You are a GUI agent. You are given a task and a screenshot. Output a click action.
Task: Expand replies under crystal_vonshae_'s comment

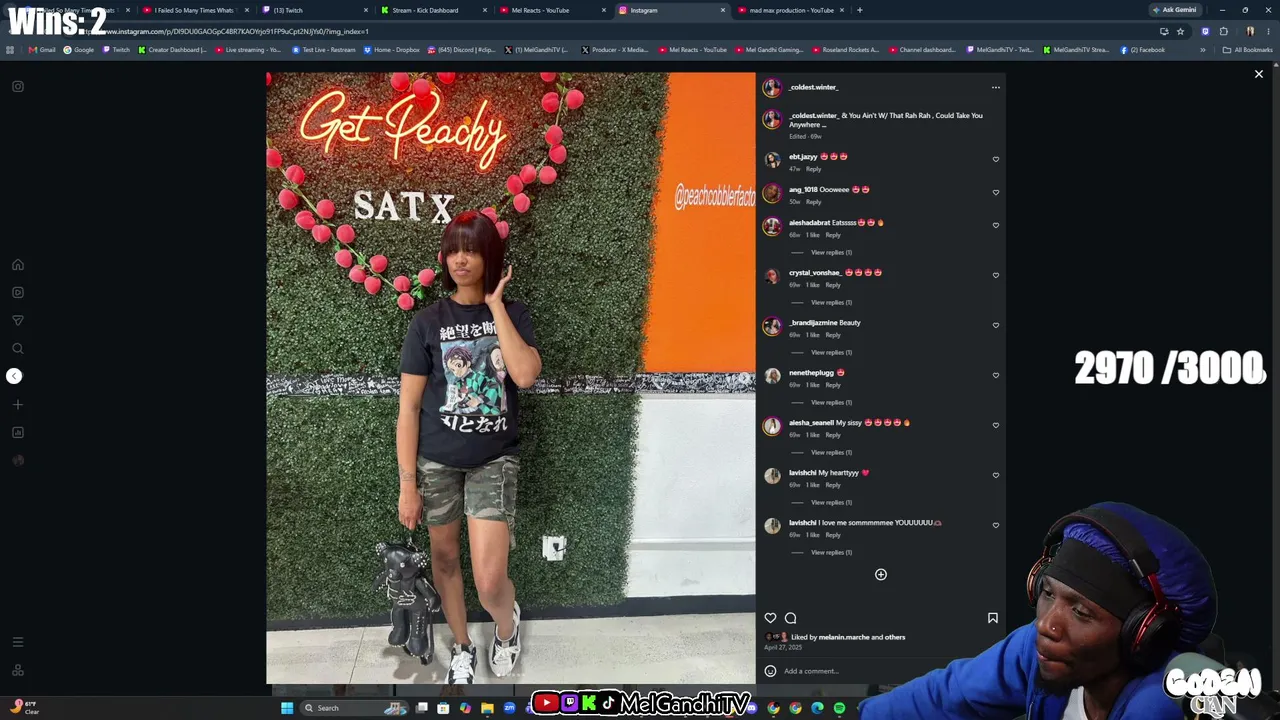831,302
